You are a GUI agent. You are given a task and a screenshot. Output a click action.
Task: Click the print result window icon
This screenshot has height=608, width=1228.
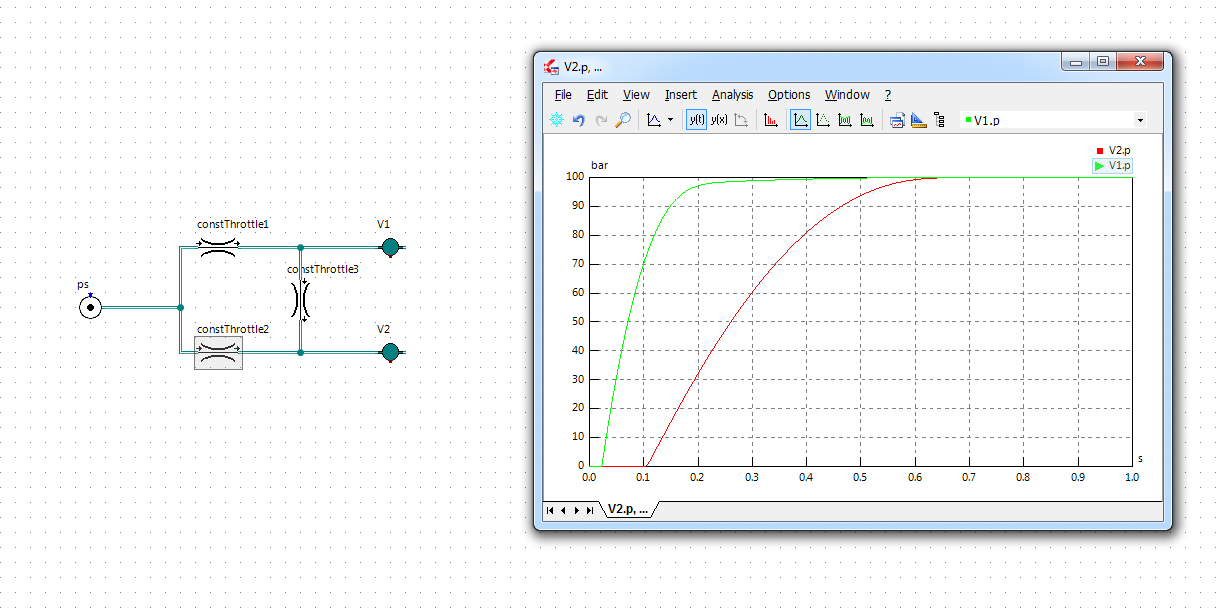897,120
